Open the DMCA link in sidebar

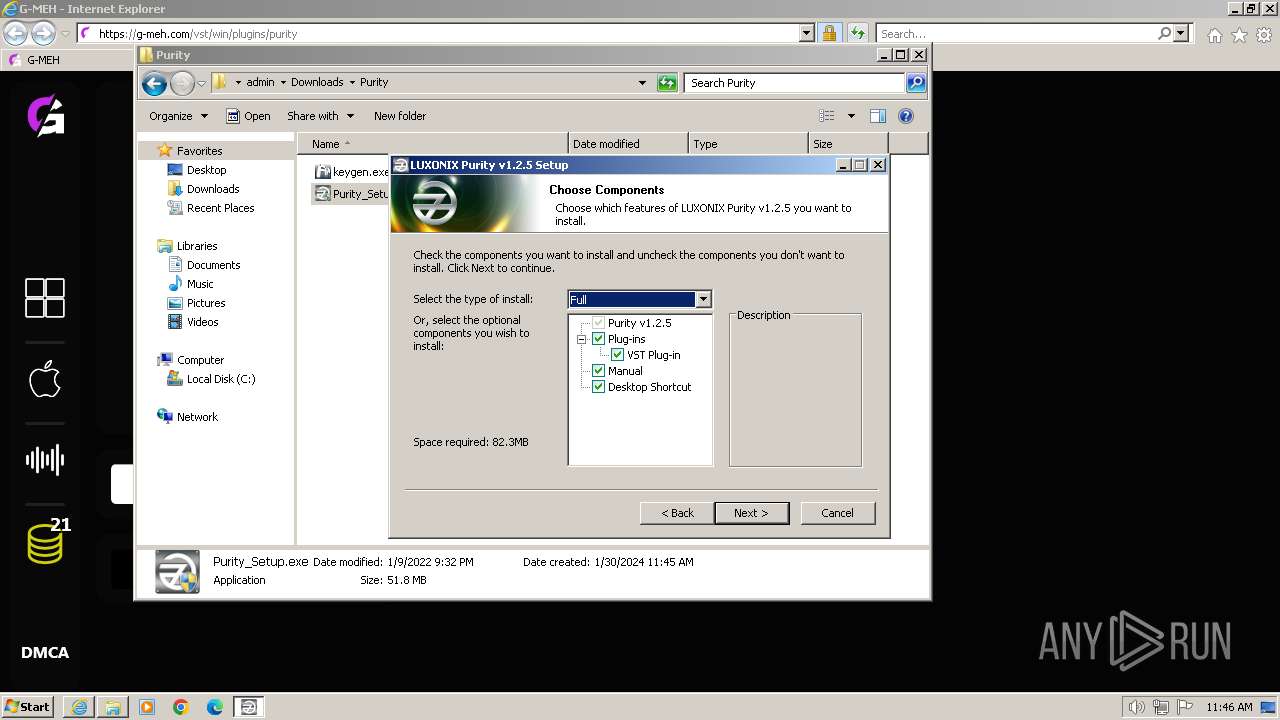click(45, 653)
